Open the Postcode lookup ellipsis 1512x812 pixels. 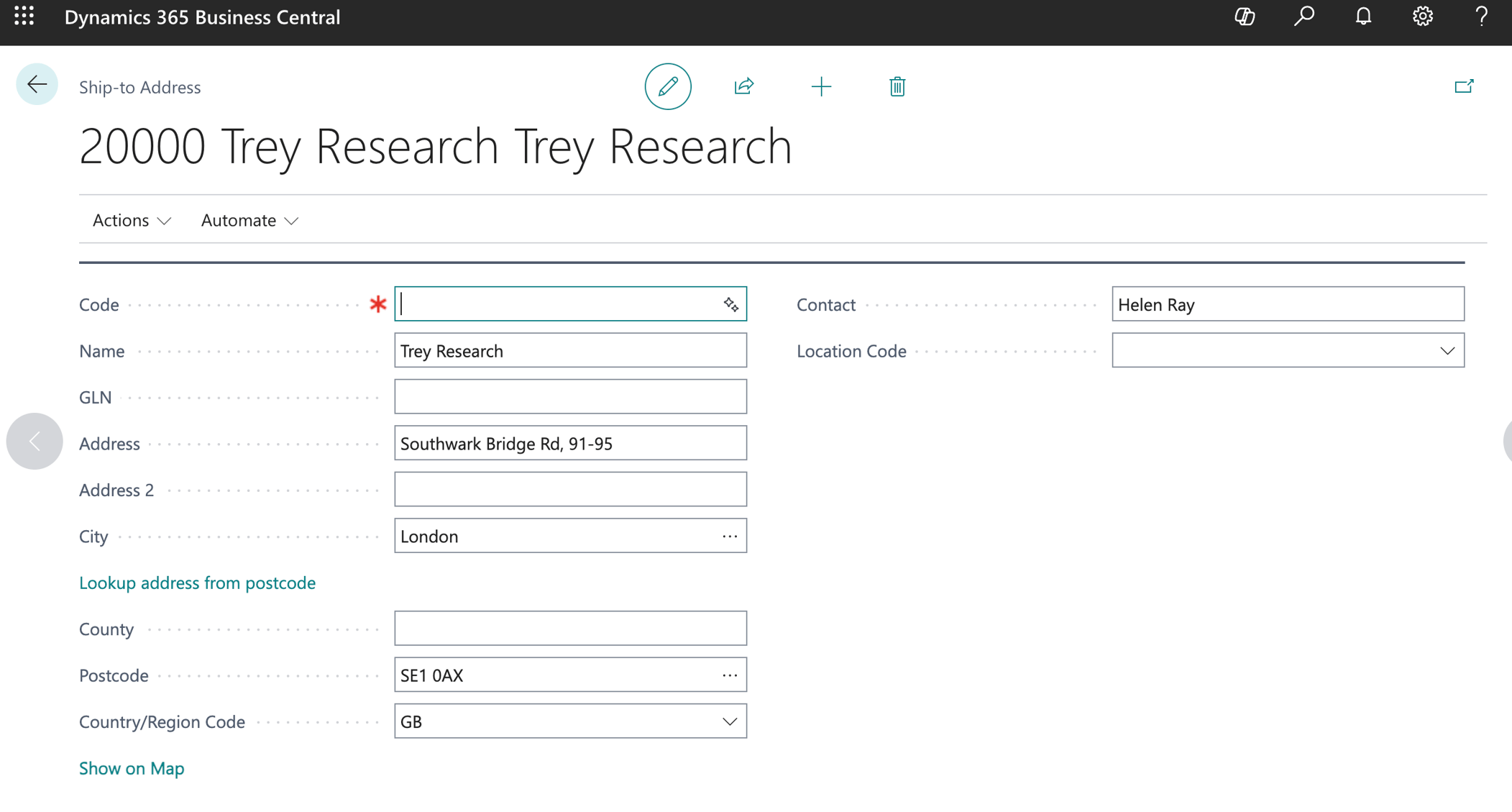[730, 675]
